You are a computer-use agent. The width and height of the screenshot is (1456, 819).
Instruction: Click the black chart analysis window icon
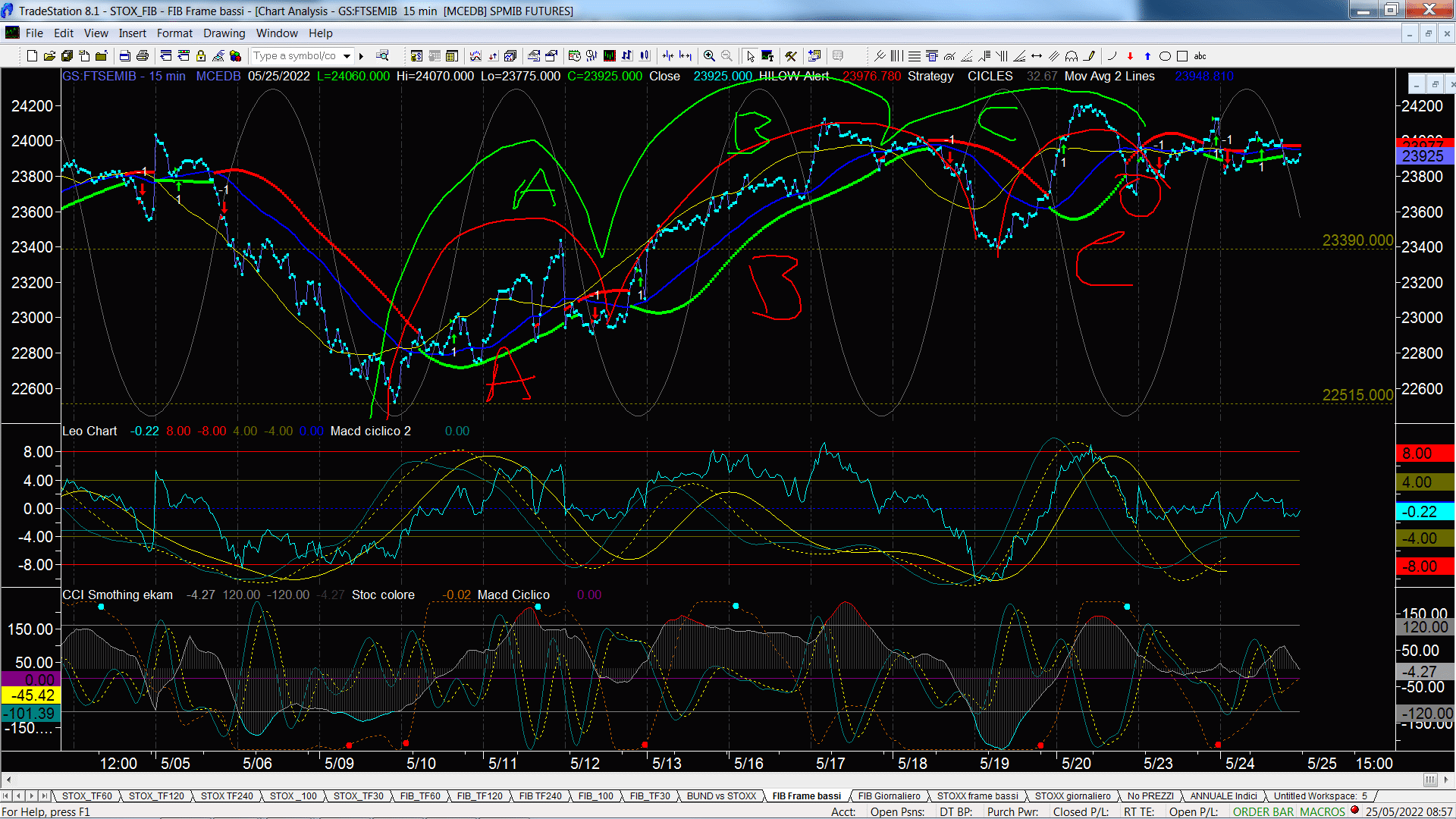pos(609,56)
